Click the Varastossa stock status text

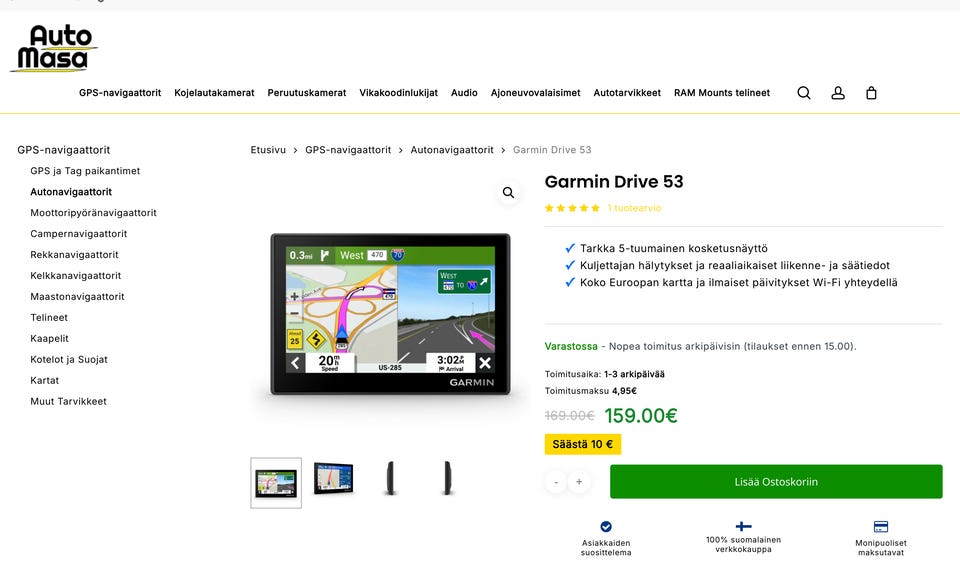click(x=571, y=346)
